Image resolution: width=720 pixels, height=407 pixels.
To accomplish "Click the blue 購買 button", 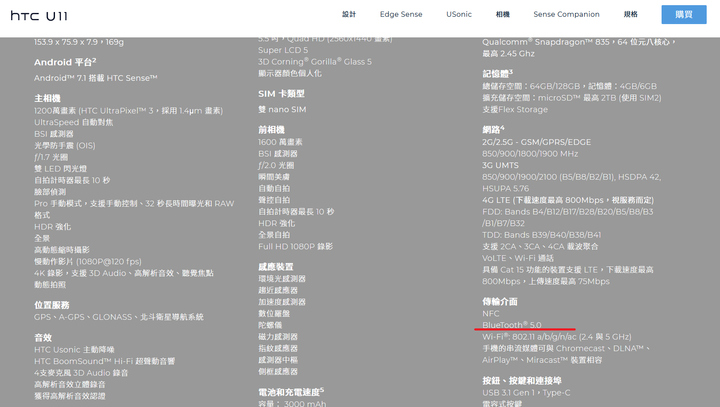I will [x=684, y=15].
